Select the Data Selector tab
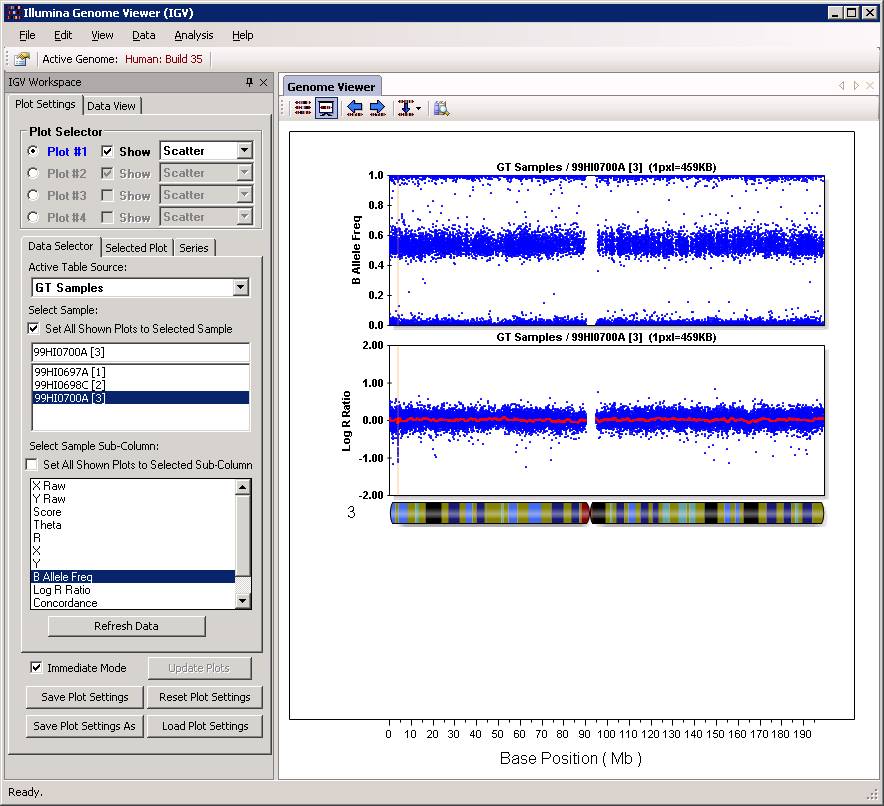Viewport: 884px width, 806px height. coord(60,246)
